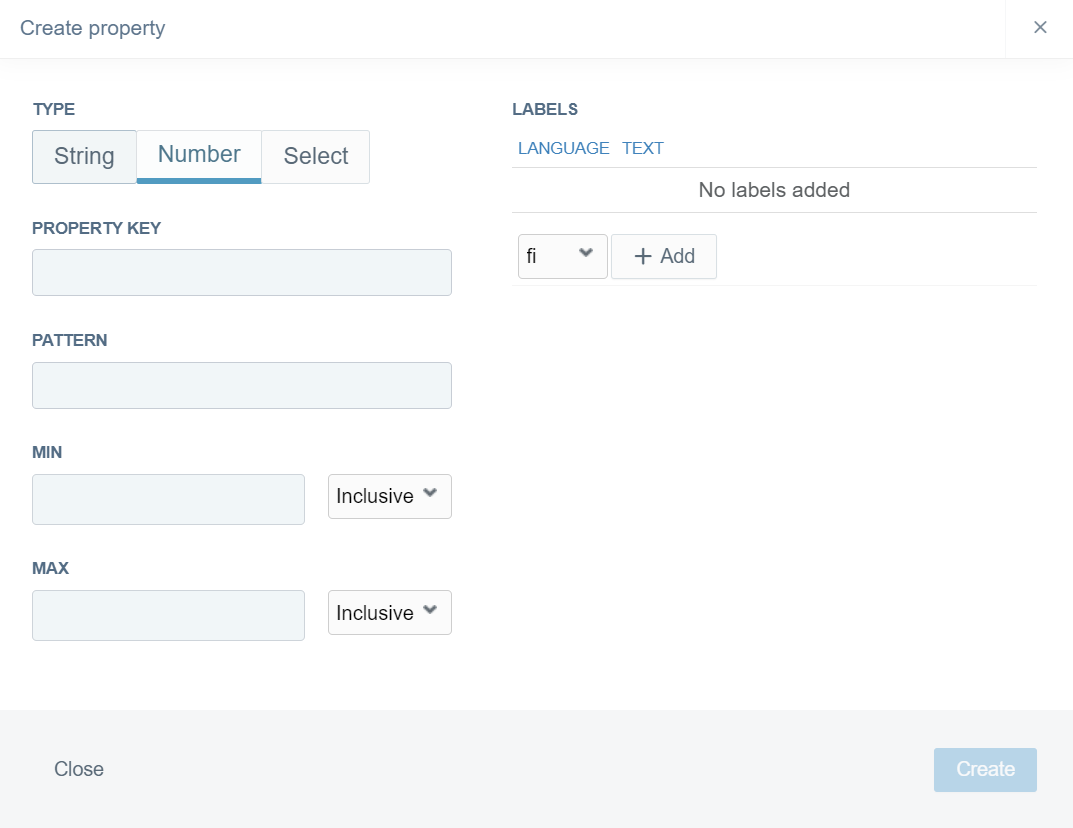The height and width of the screenshot is (828, 1073).
Task: Choose the Select property type
Action: [316, 157]
